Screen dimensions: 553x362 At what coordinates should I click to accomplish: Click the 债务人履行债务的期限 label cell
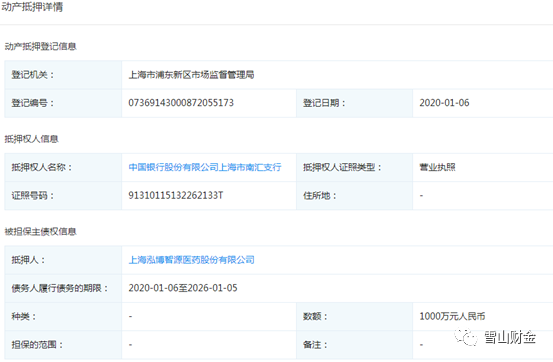(63, 288)
